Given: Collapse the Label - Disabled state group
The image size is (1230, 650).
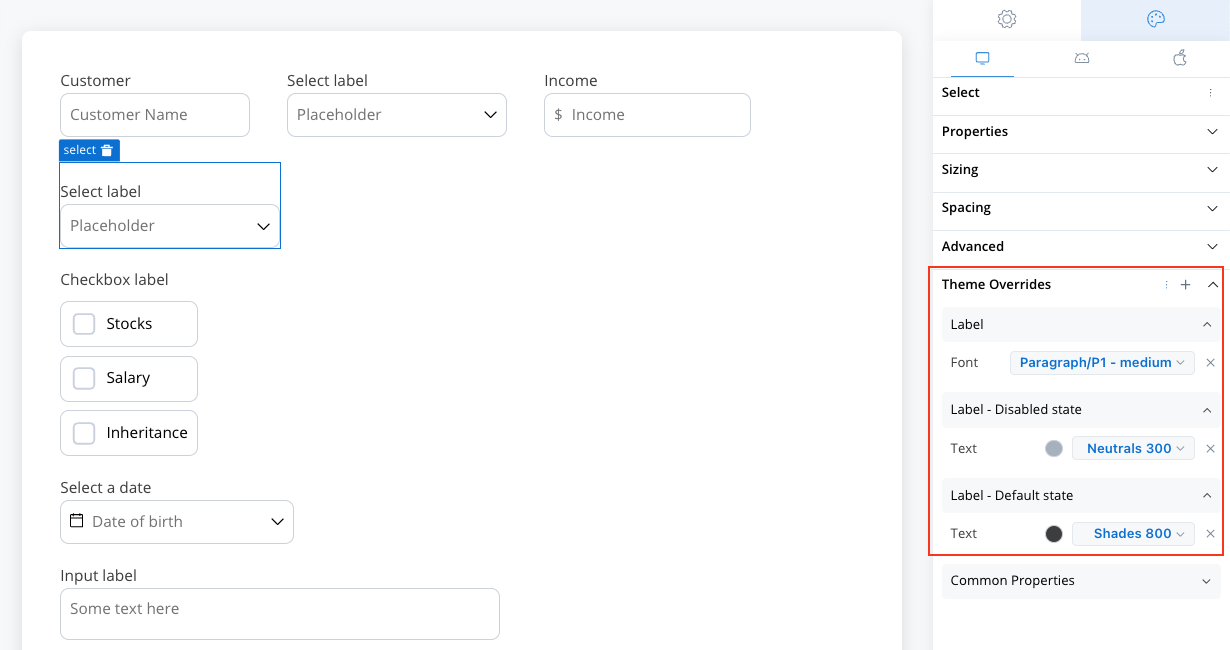Looking at the screenshot, I should click(x=1207, y=410).
